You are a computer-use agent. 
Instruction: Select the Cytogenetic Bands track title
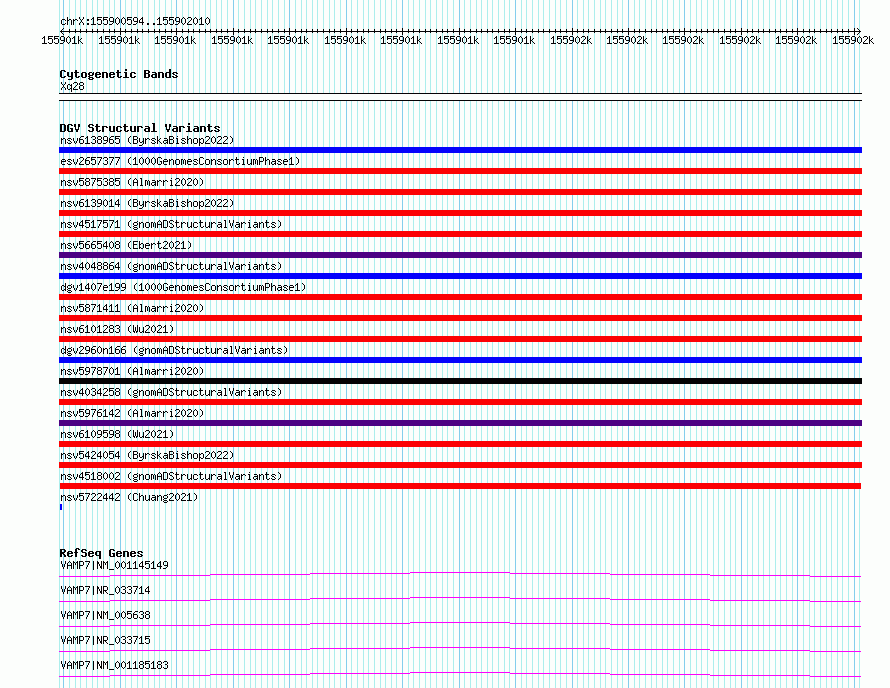(119, 74)
